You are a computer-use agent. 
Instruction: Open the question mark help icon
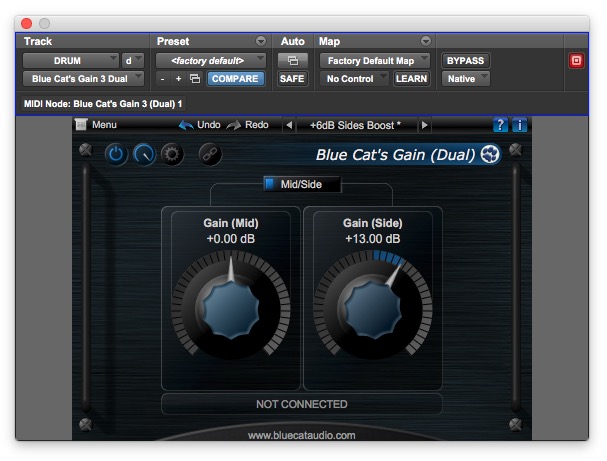tap(500, 125)
